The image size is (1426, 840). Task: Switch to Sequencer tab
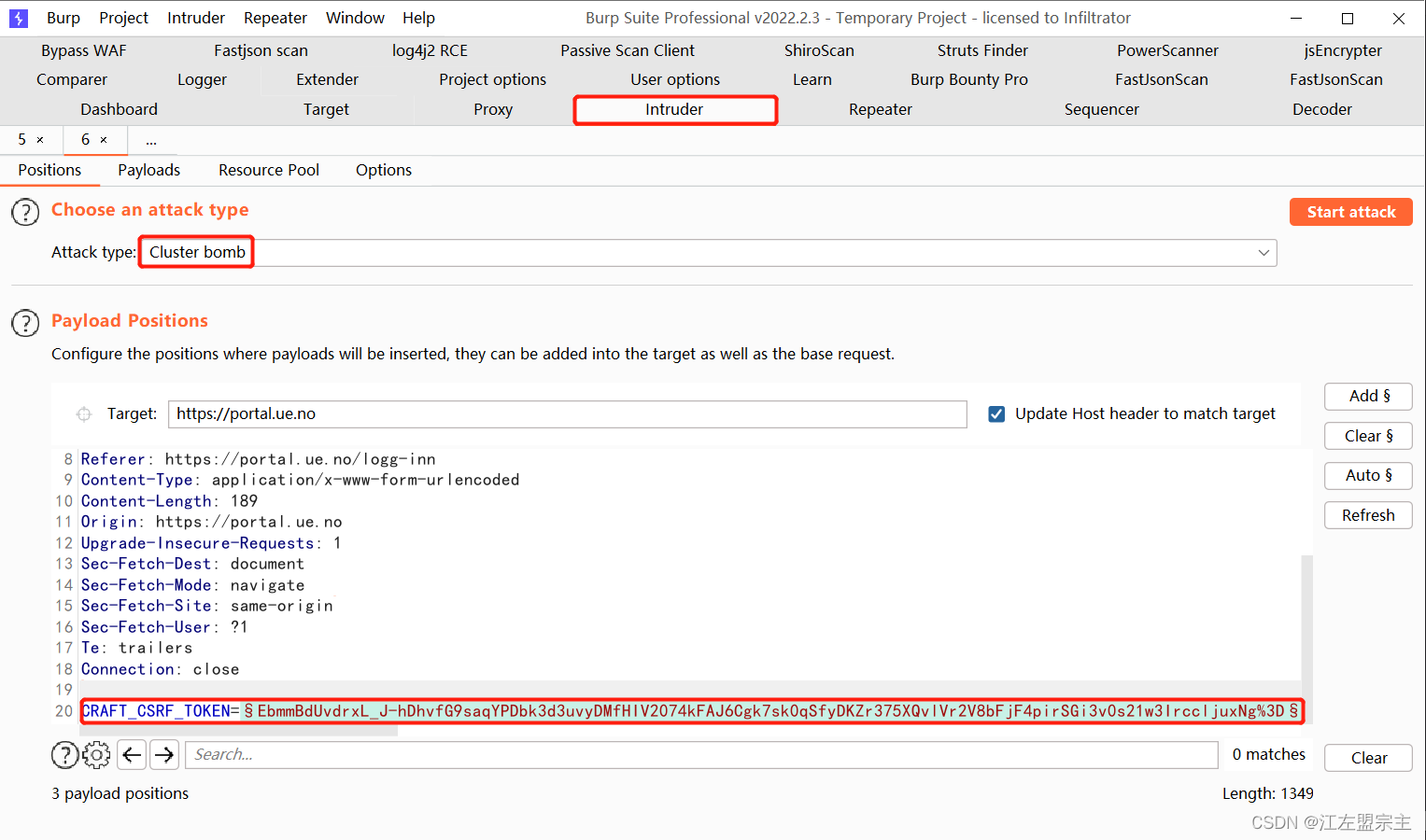1101,109
